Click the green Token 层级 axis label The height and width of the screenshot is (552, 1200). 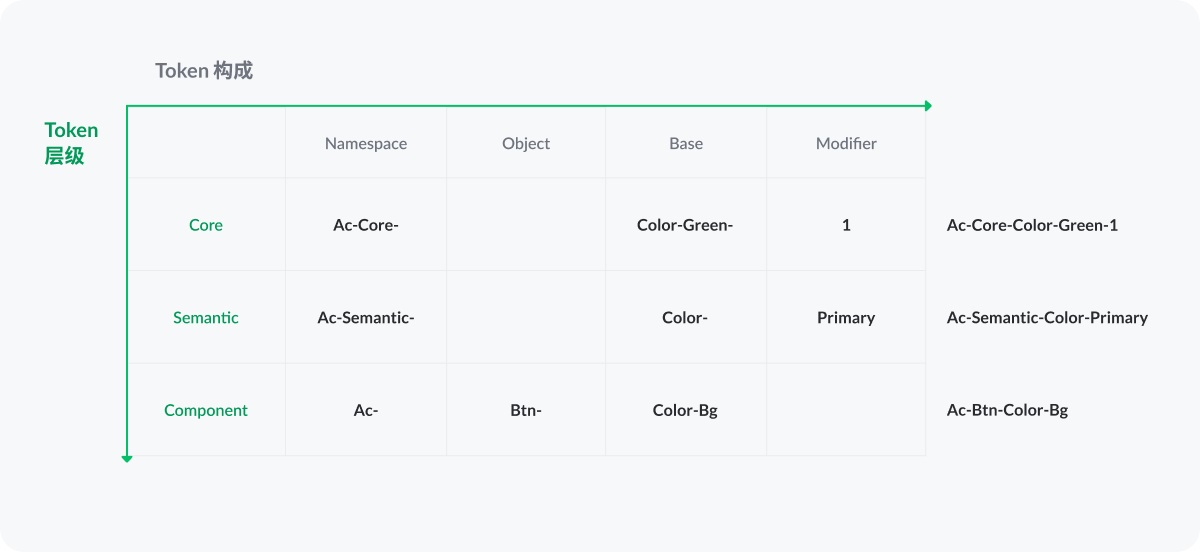[x=71, y=143]
